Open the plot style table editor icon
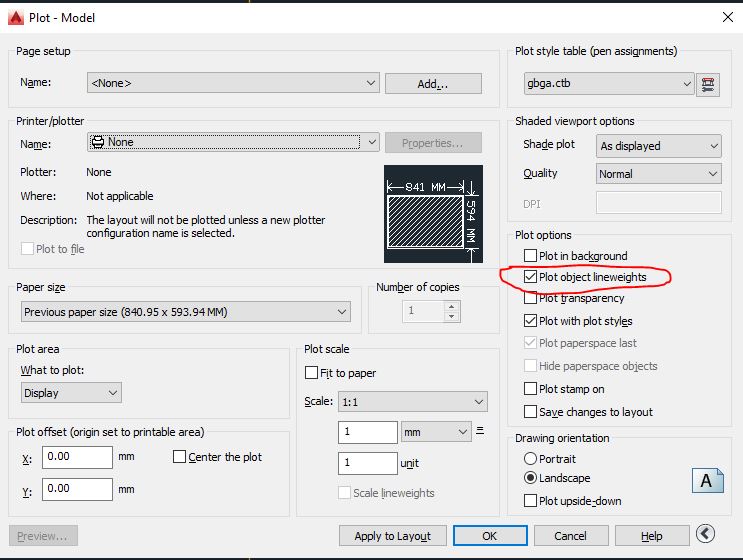This screenshot has width=743, height=560. tap(709, 84)
